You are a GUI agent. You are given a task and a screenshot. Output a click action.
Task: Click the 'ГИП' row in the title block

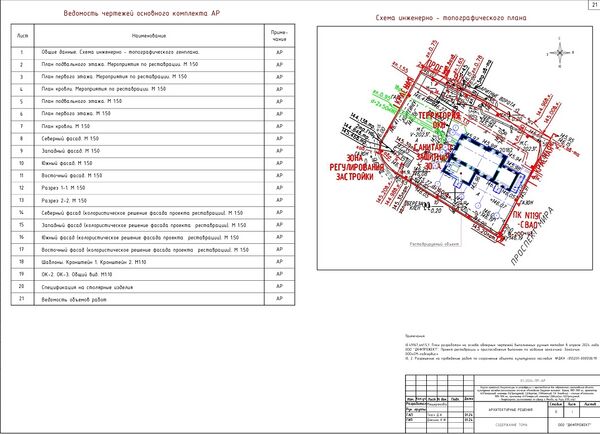[x=439, y=420]
